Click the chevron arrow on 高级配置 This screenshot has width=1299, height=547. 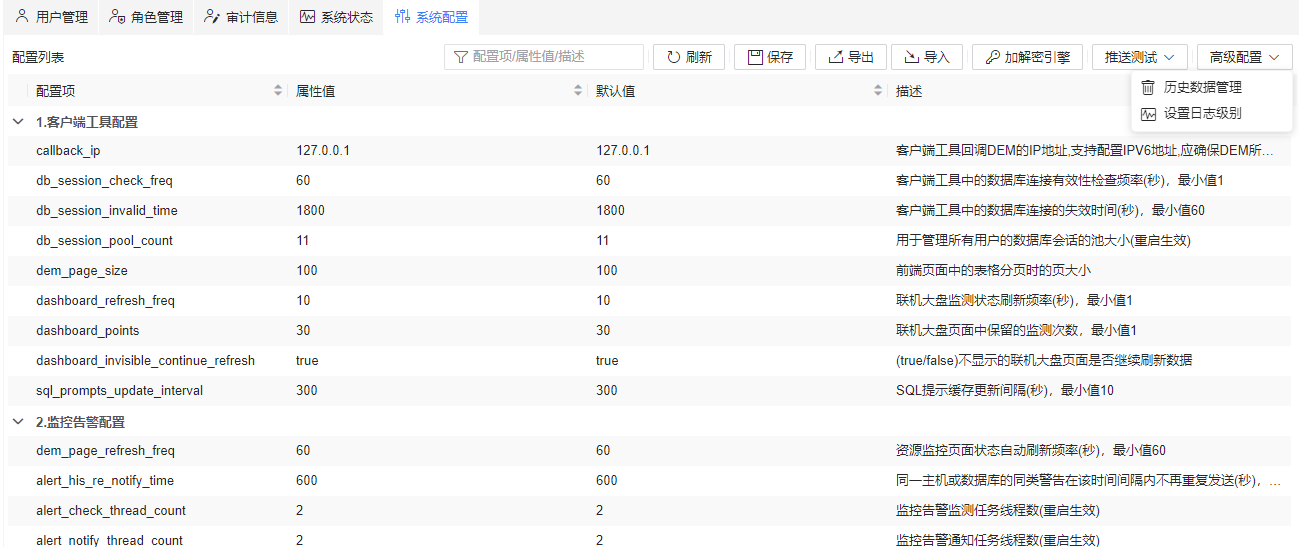point(1274,58)
